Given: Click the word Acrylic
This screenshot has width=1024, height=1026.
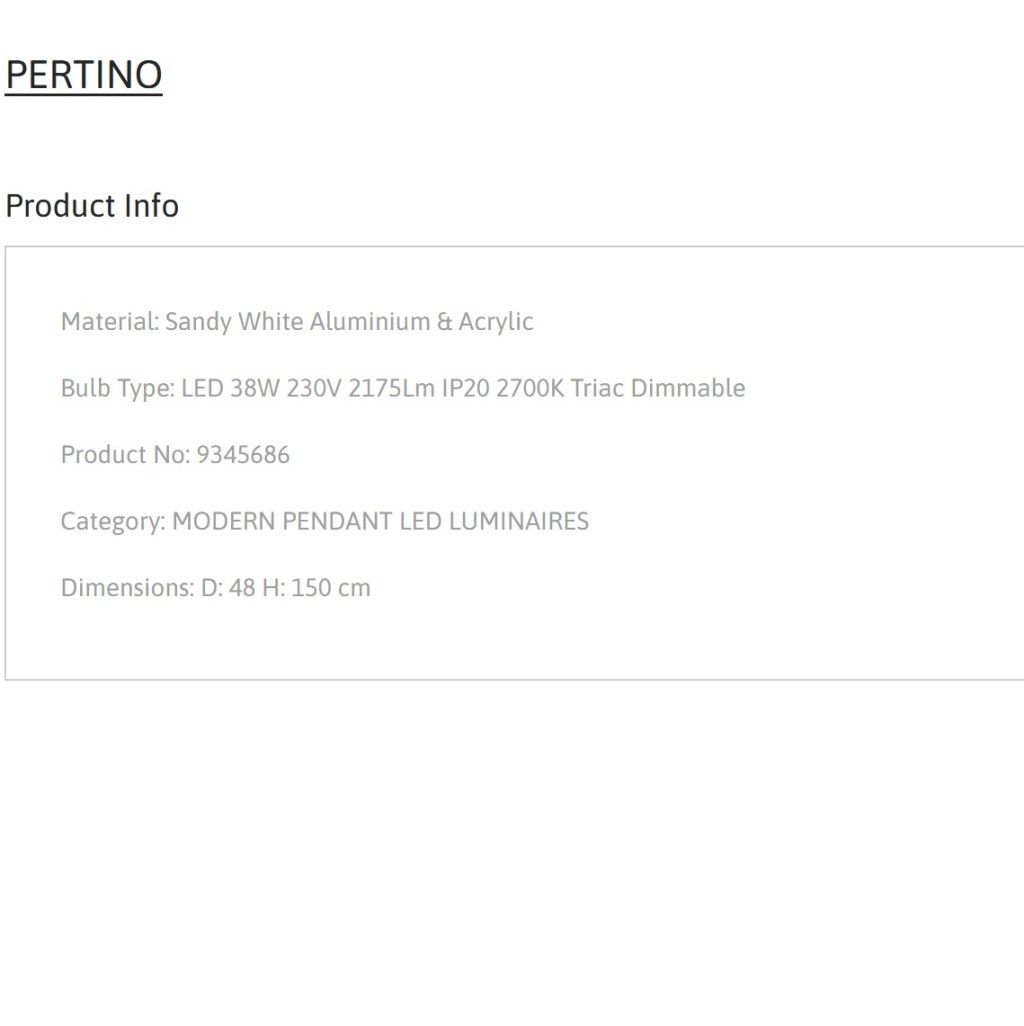Looking at the screenshot, I should (495, 321).
